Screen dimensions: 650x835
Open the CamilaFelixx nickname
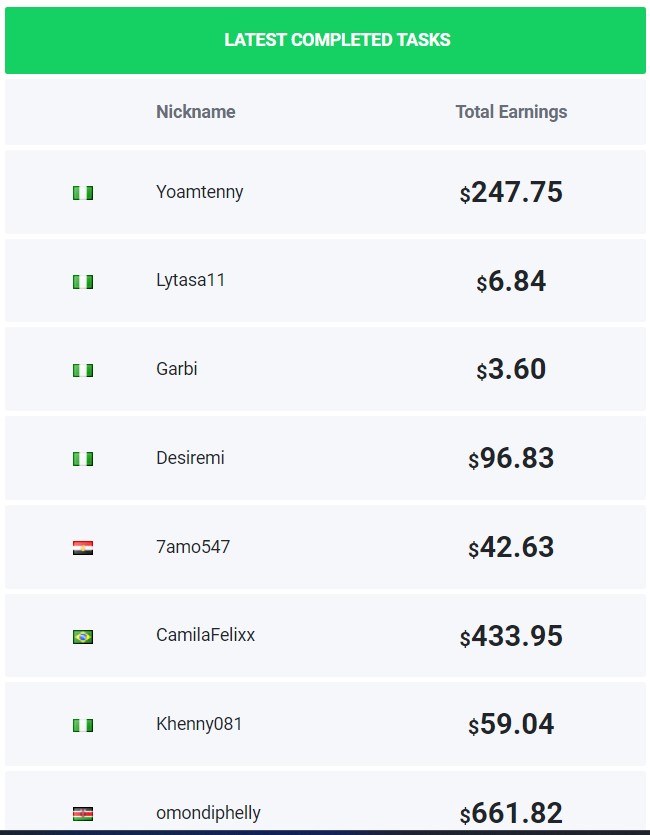pyautogui.click(x=205, y=635)
